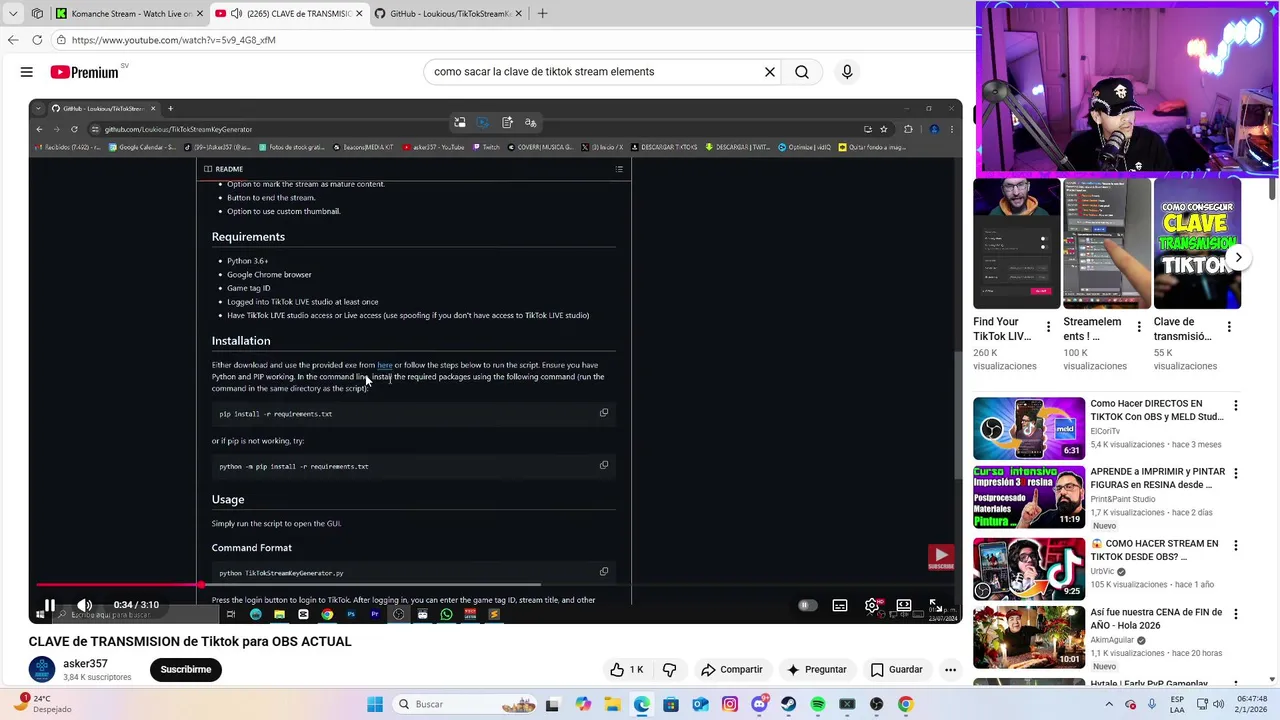This screenshot has height=720, width=1280.
Task: Open Instagram from the taskbar
Action: (730, 704)
